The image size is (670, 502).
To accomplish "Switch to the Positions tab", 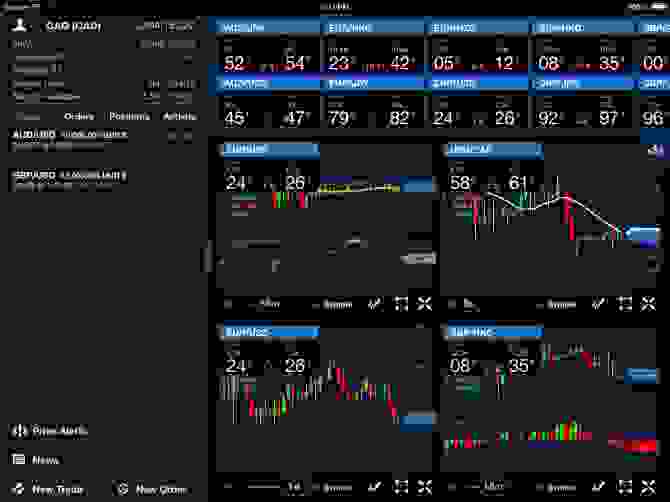I will [x=129, y=116].
